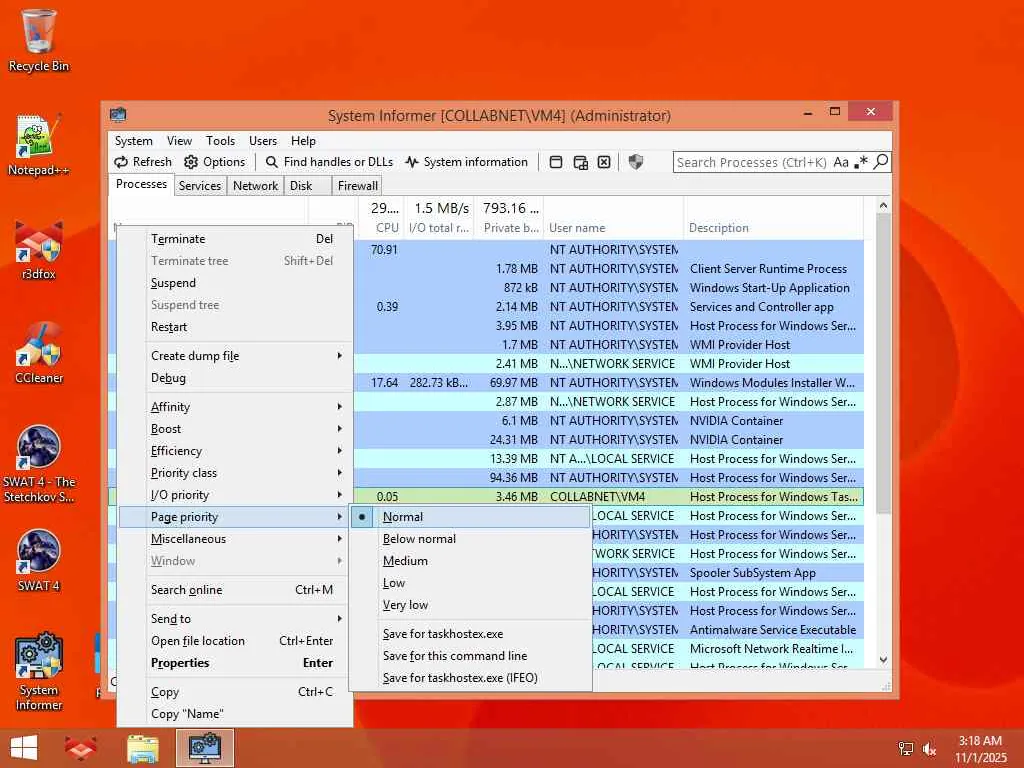Click Search Processes input field
This screenshot has width=1024, height=768.
[x=752, y=163]
